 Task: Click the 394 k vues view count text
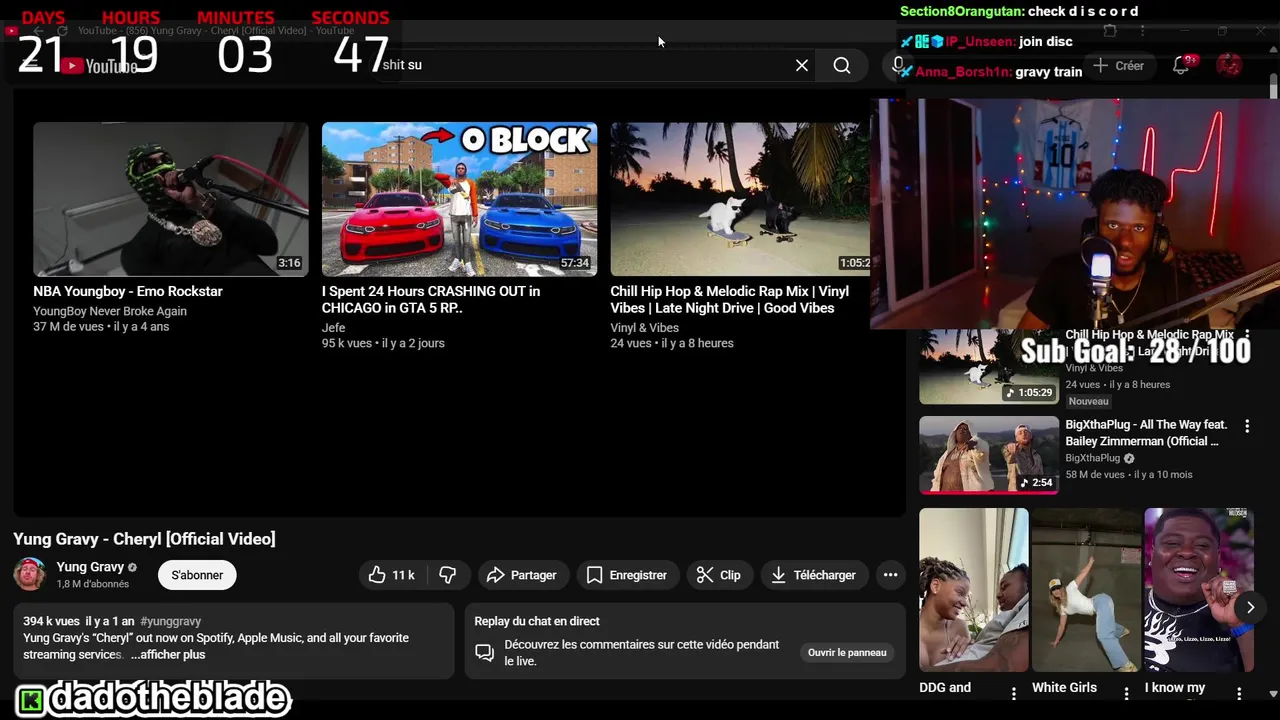pyautogui.click(x=51, y=621)
